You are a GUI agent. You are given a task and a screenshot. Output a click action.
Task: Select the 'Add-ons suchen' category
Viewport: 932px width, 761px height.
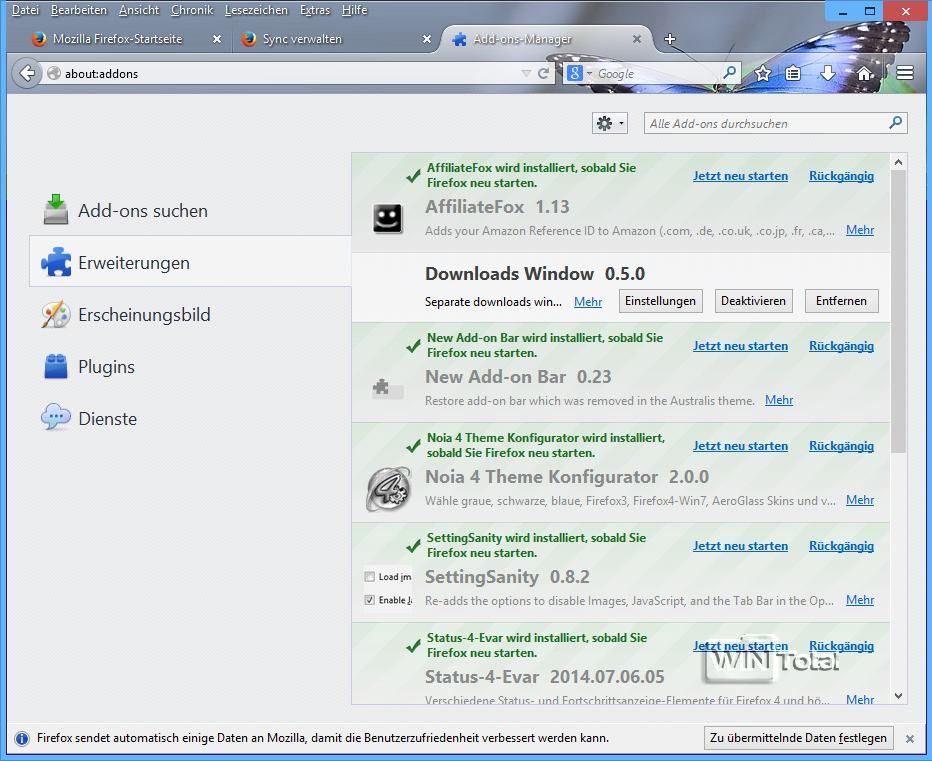[x=190, y=210]
